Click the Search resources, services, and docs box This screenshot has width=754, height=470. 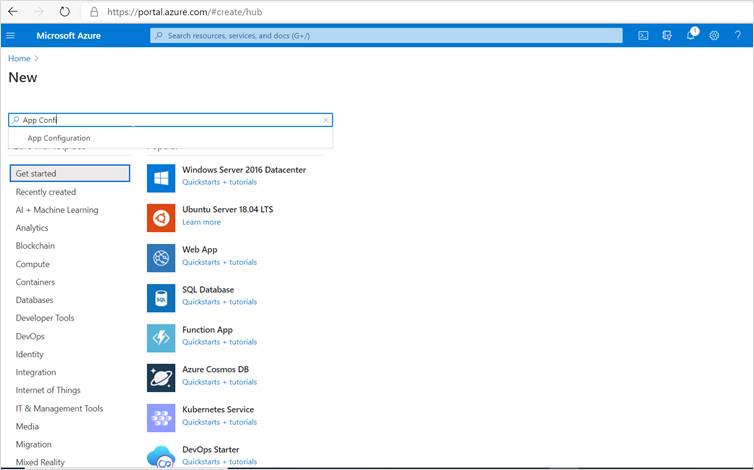point(386,36)
